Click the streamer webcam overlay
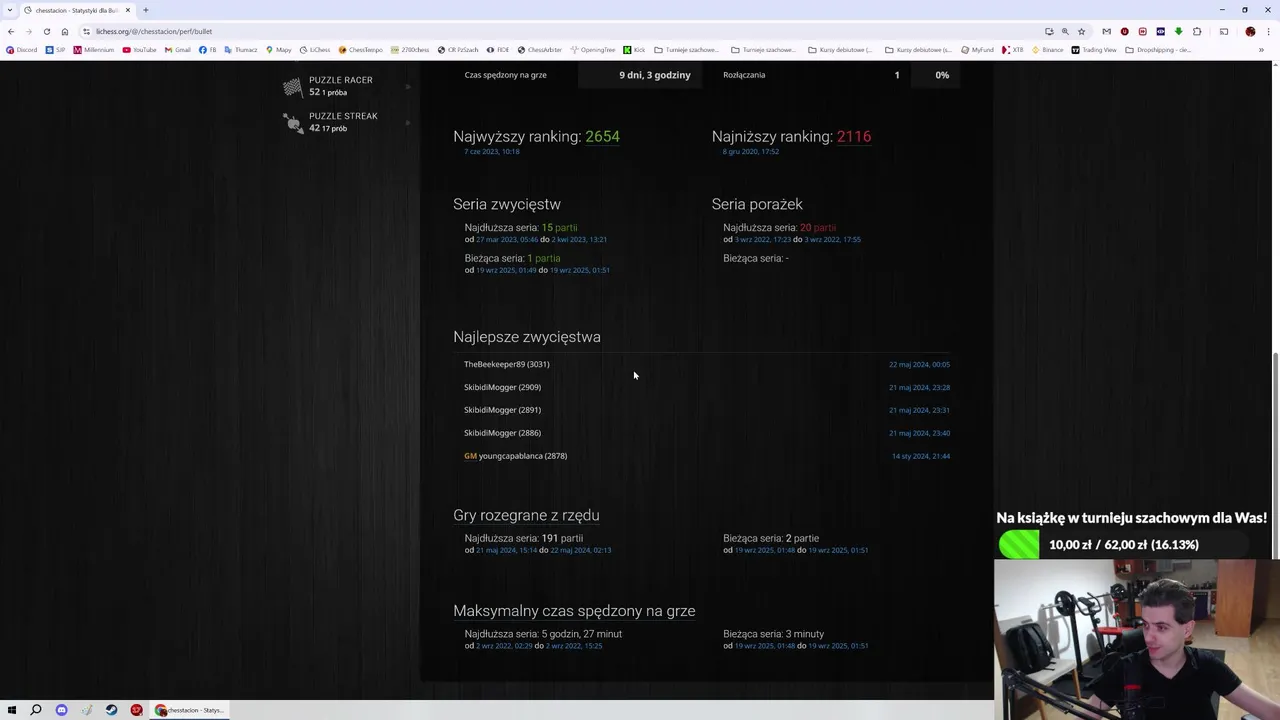1280x720 pixels. (x=1137, y=639)
